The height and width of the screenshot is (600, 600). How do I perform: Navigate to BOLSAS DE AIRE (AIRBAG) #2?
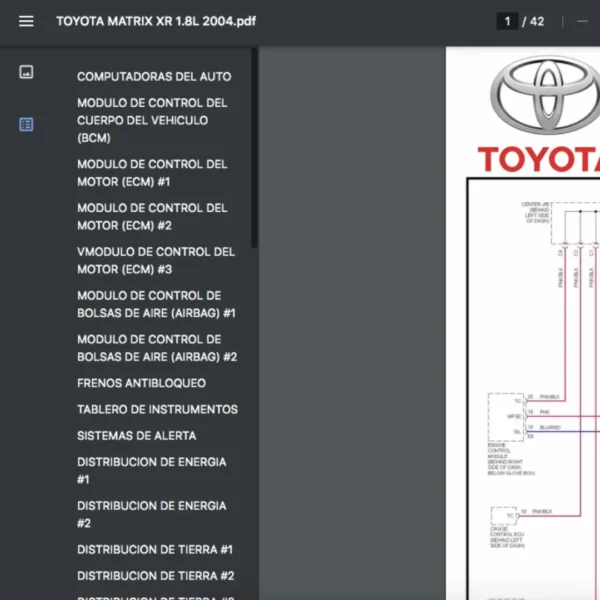[156, 348]
